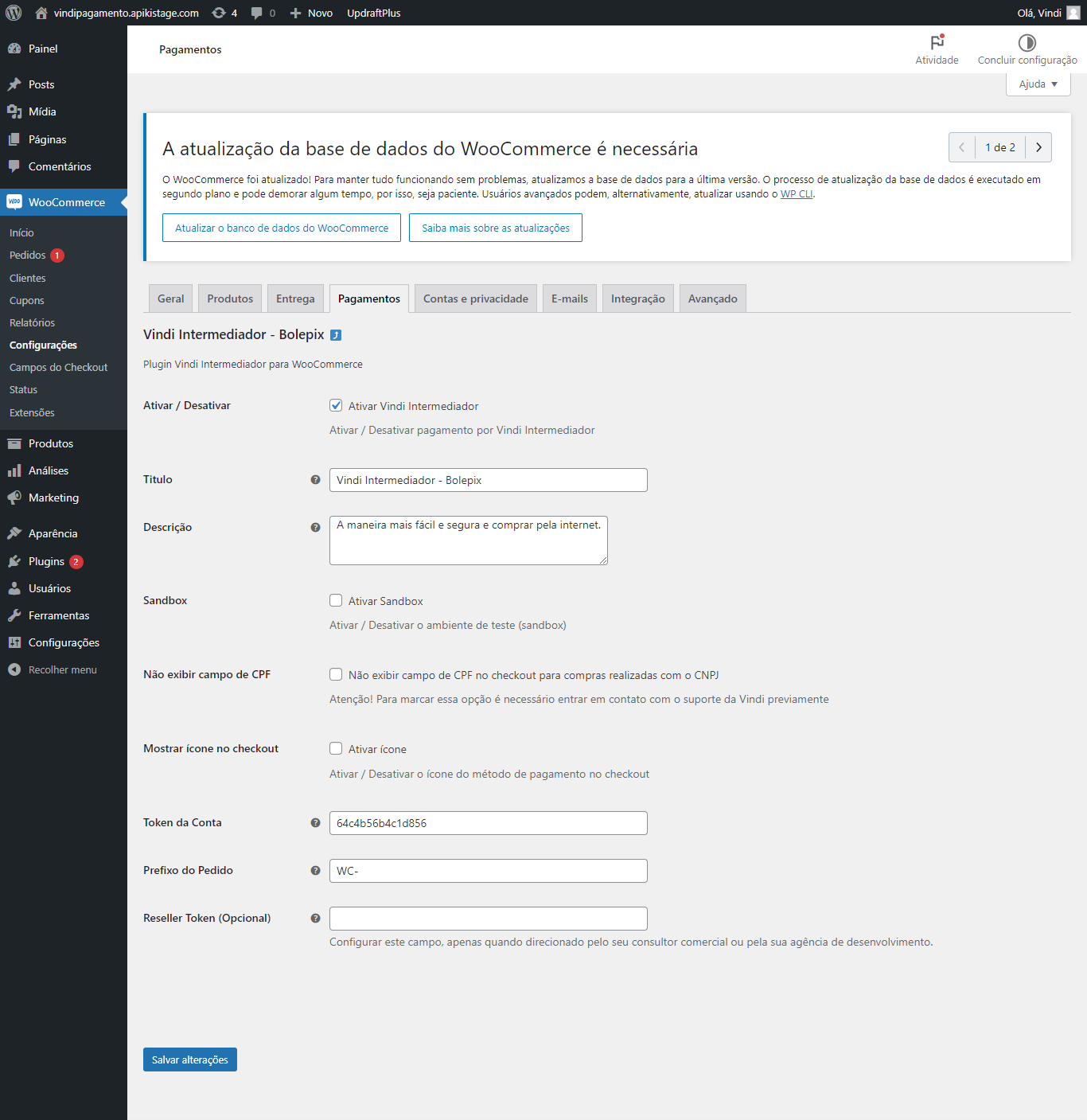1087x1120 pixels.
Task: Click the WordPress logo icon
Action: 14,13
